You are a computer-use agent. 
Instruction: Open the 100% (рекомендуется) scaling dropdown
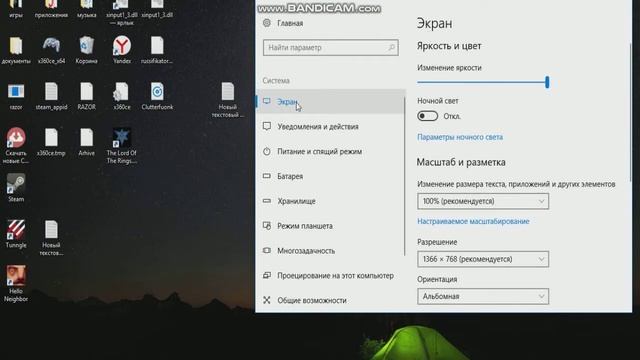pos(483,201)
